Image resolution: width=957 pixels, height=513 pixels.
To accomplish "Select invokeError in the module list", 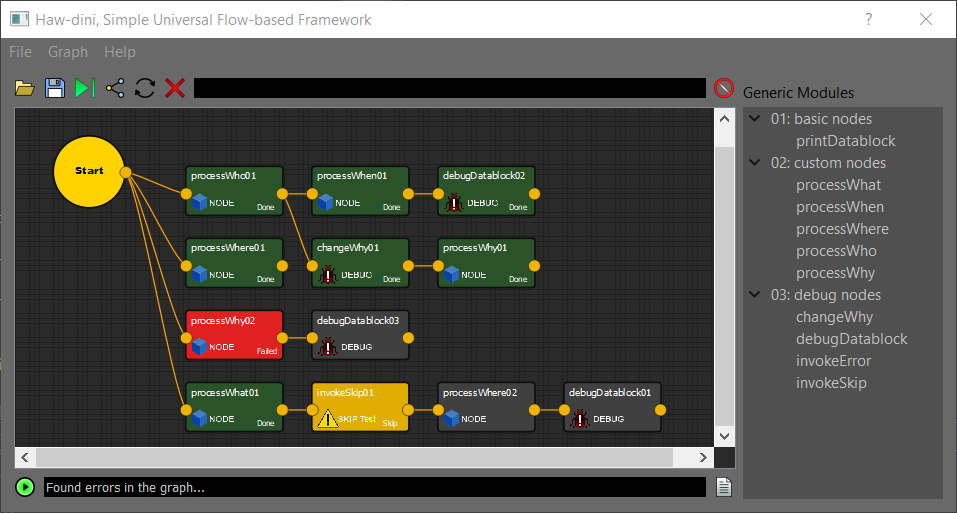I will 833,361.
